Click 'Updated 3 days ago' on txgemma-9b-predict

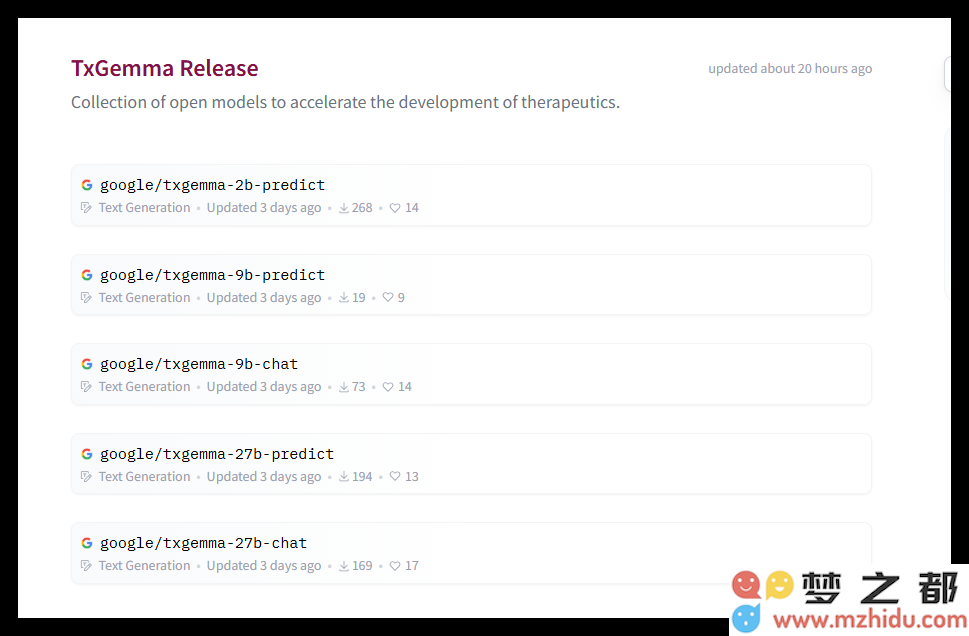point(264,298)
